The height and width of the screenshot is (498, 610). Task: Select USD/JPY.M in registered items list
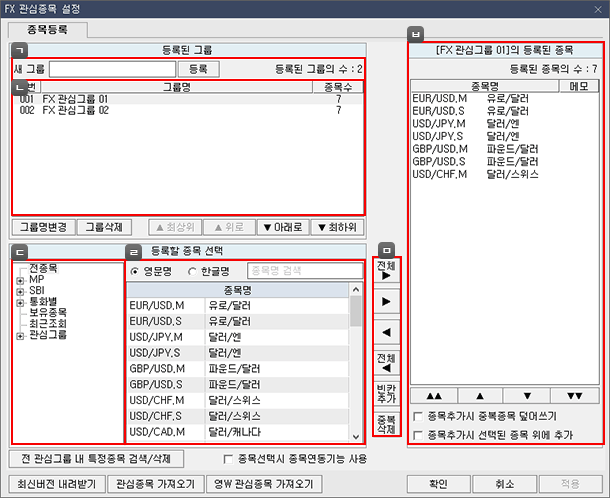(505, 124)
